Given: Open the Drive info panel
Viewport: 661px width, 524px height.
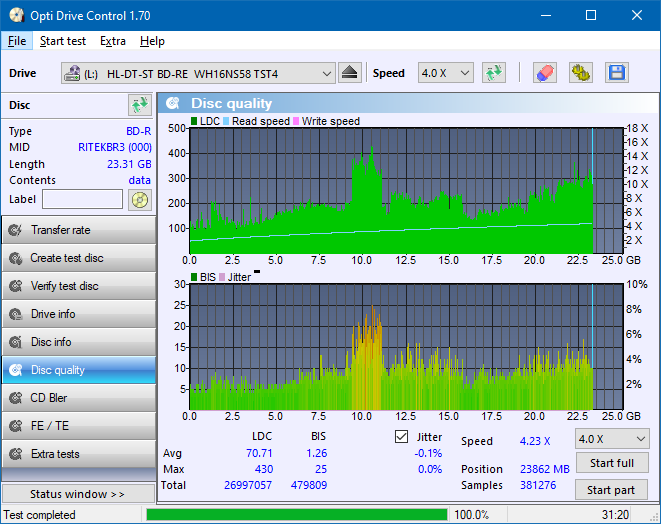Looking at the screenshot, I should point(79,314).
